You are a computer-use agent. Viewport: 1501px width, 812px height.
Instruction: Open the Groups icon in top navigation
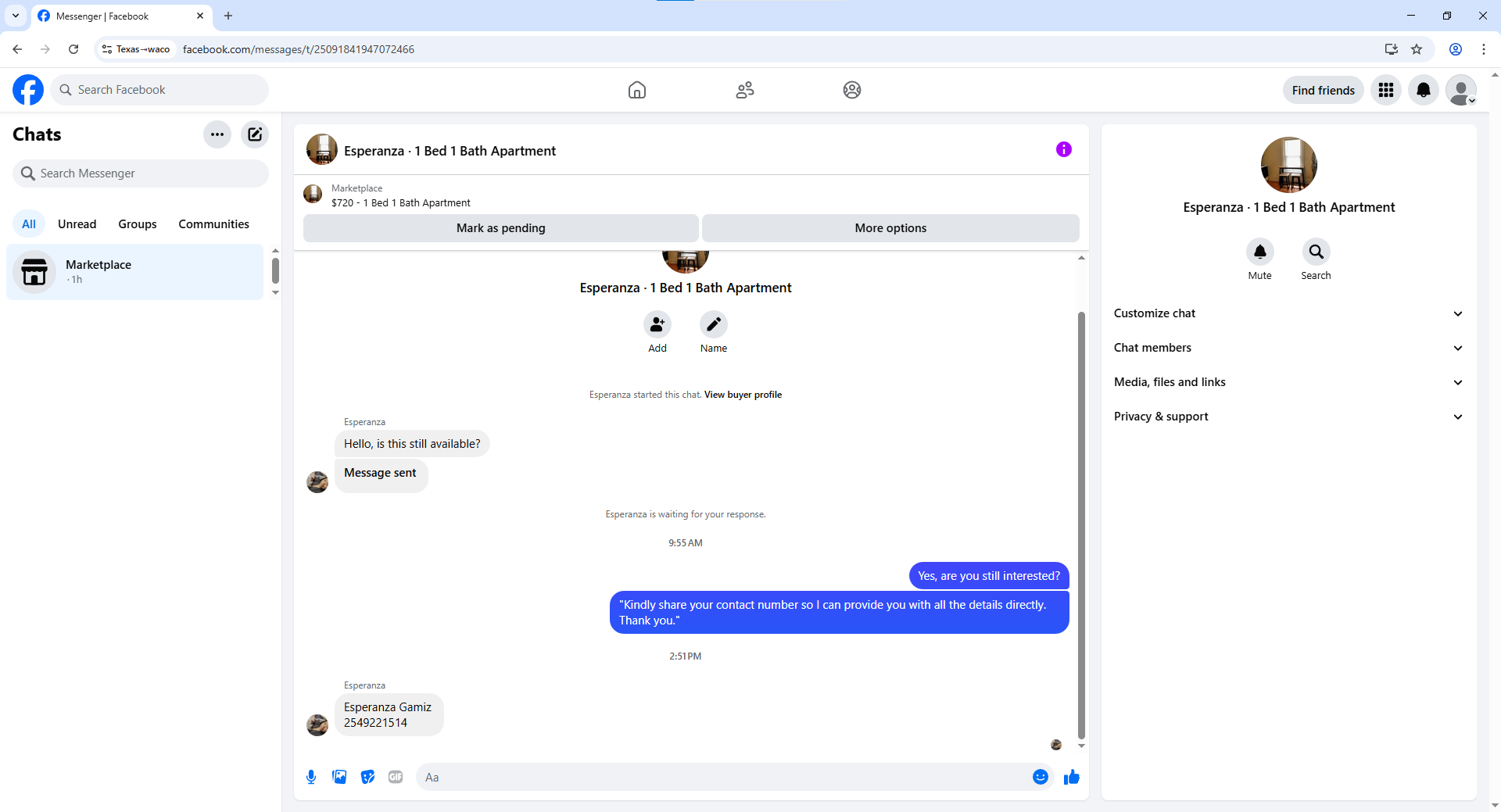pyautogui.click(x=852, y=90)
